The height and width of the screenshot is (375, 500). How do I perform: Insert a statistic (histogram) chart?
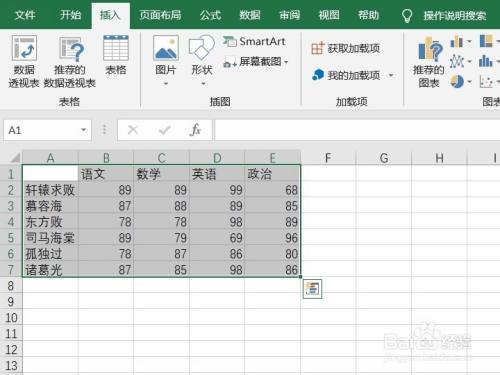point(485,61)
